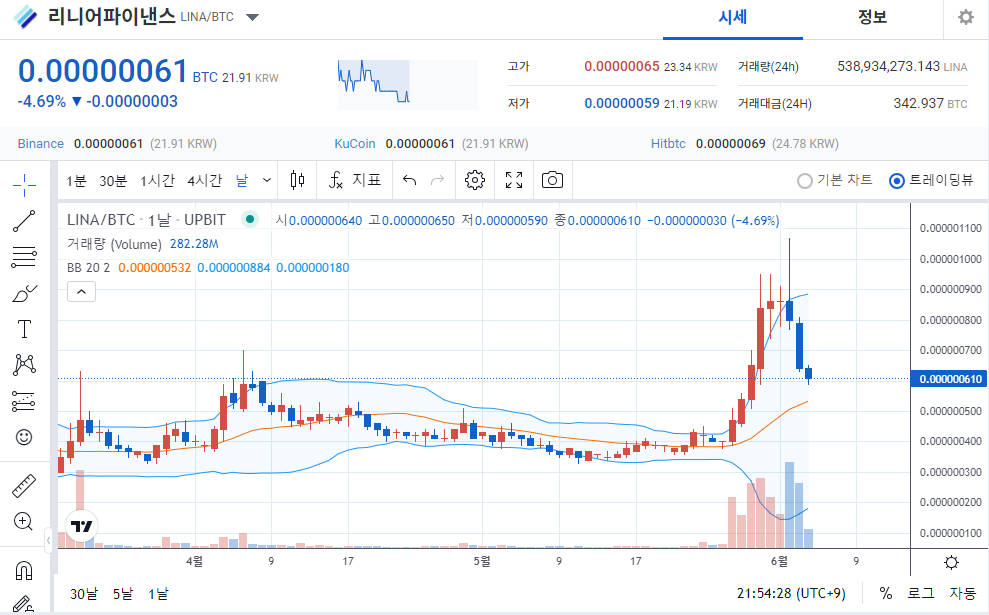Open the LINA/BTC market dropdown arrow
The width and height of the screenshot is (989, 615).
point(252,17)
